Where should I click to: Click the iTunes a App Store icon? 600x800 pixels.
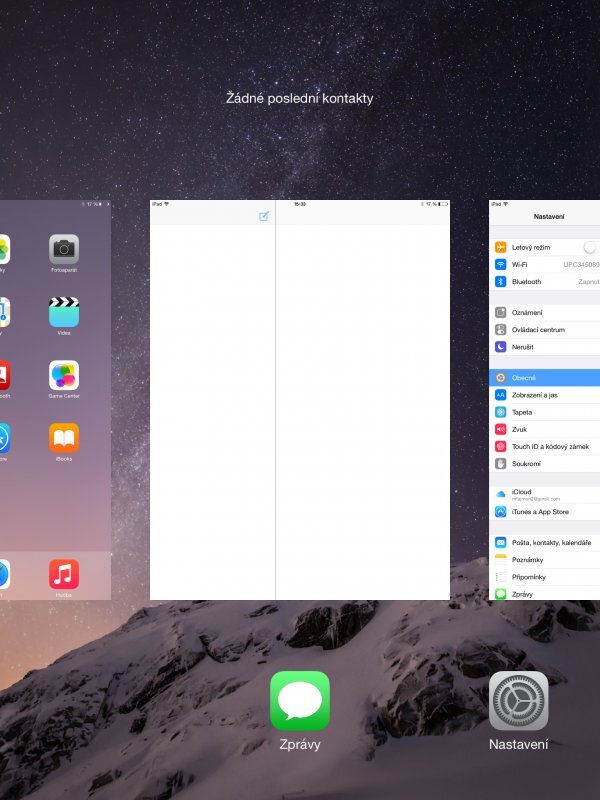click(501, 512)
